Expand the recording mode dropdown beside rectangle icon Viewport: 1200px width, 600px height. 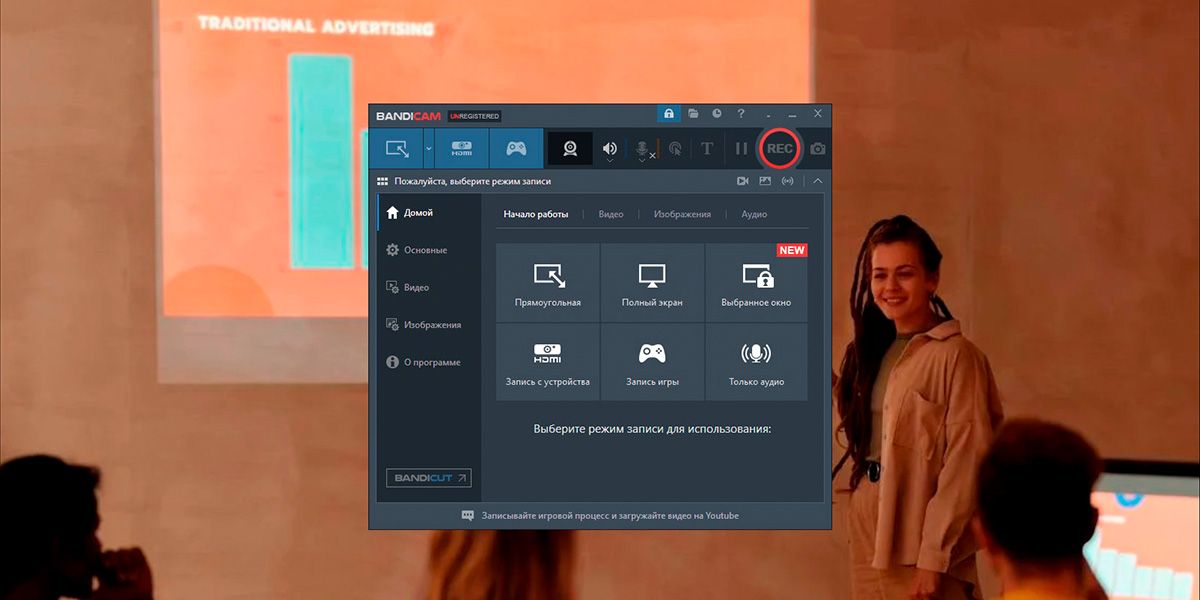[429, 150]
